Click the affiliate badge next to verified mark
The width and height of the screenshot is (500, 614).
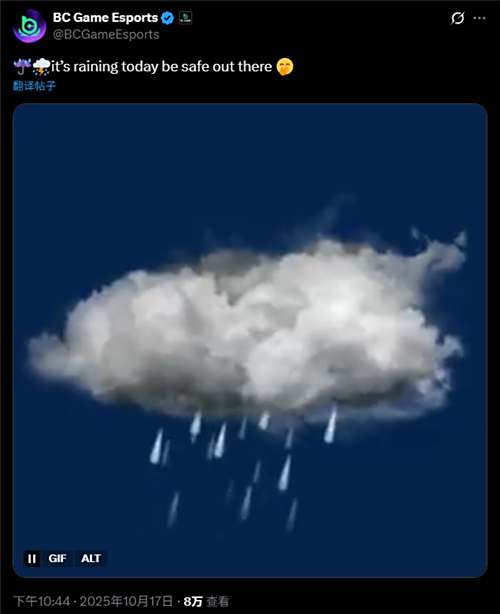tap(186, 18)
